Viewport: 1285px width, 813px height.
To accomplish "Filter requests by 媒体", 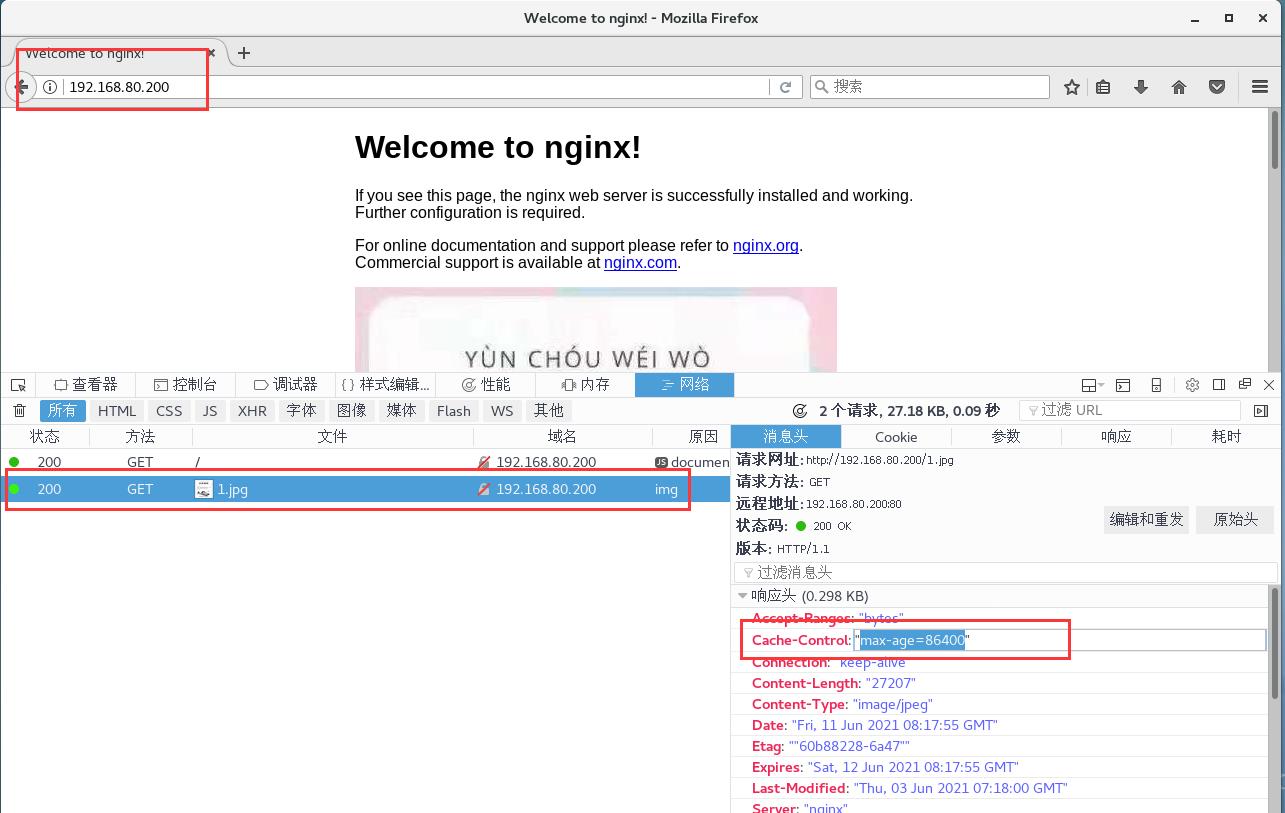I will click(x=401, y=411).
